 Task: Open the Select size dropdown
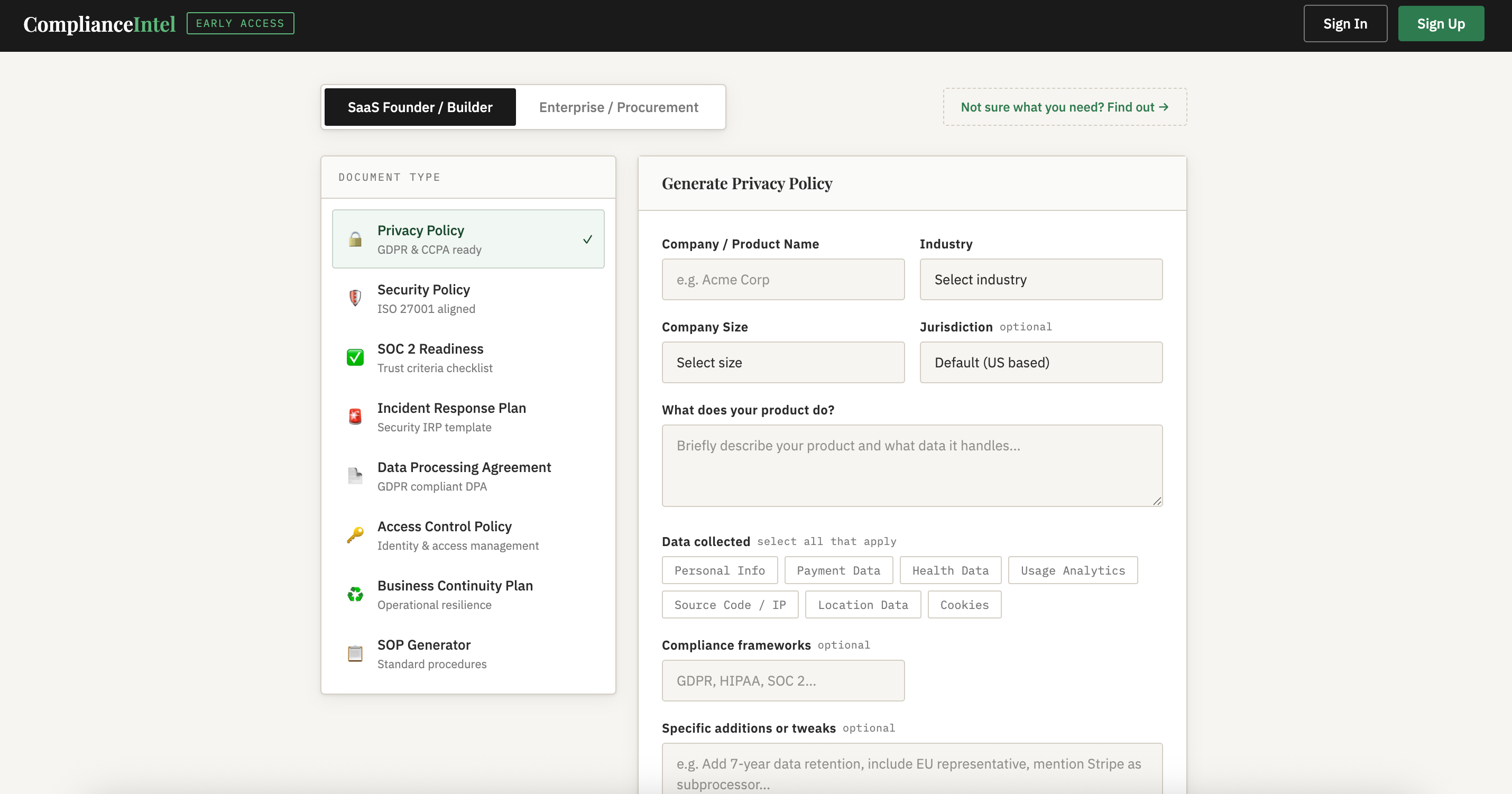point(782,363)
